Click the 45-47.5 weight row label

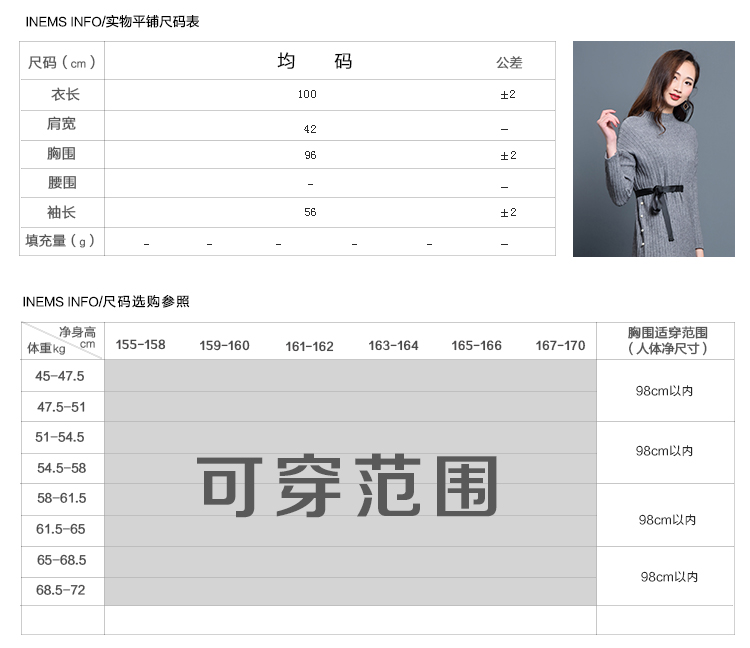click(x=61, y=376)
